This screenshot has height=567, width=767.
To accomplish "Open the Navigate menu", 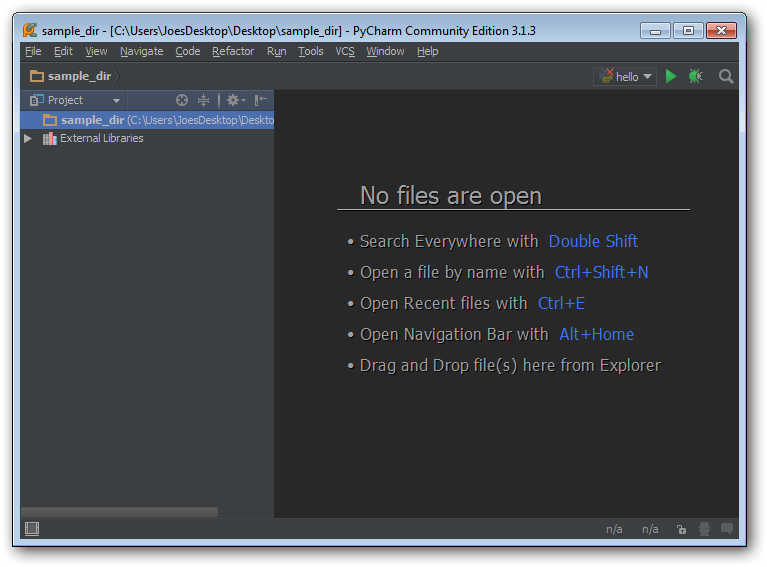I will (x=141, y=51).
